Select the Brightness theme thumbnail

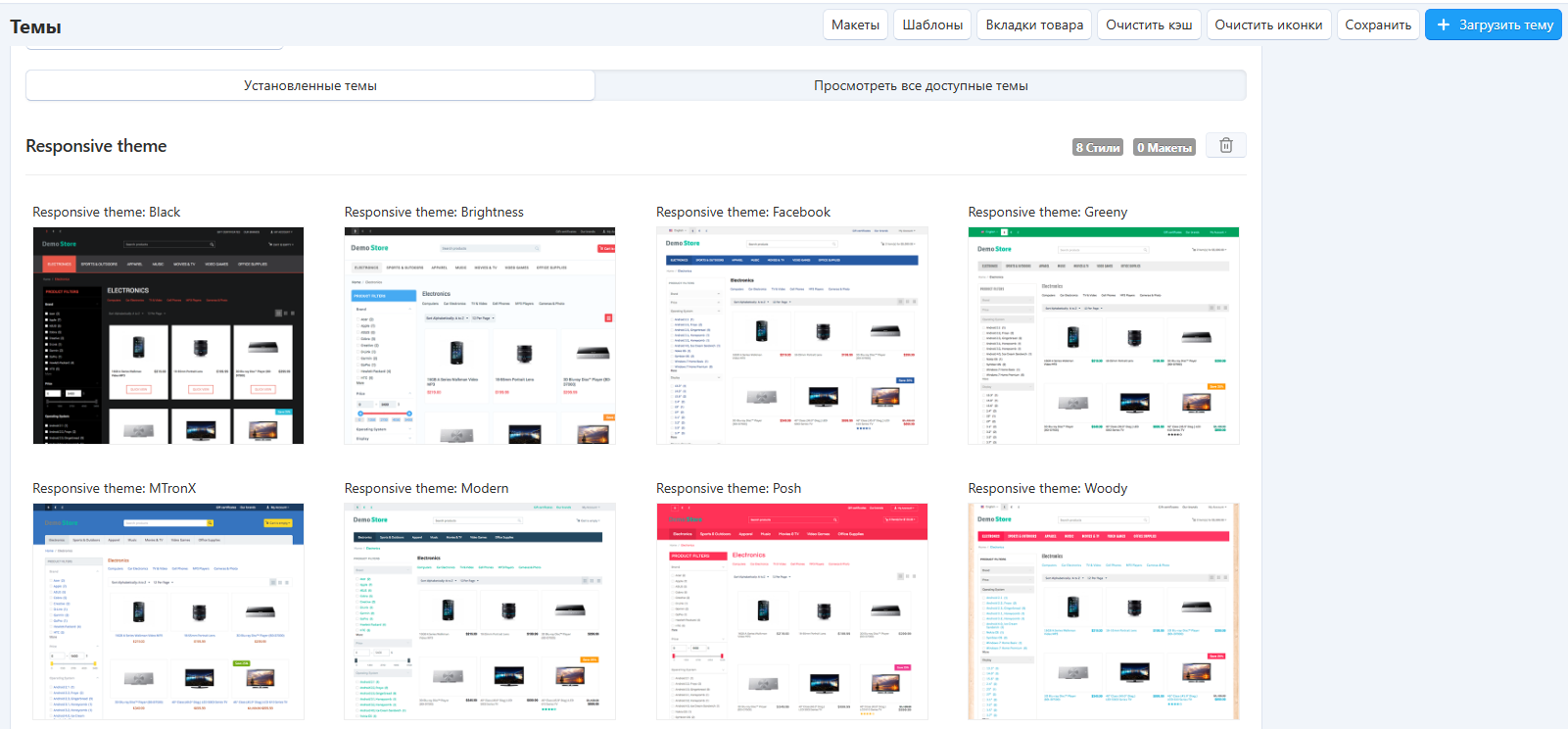coord(480,336)
